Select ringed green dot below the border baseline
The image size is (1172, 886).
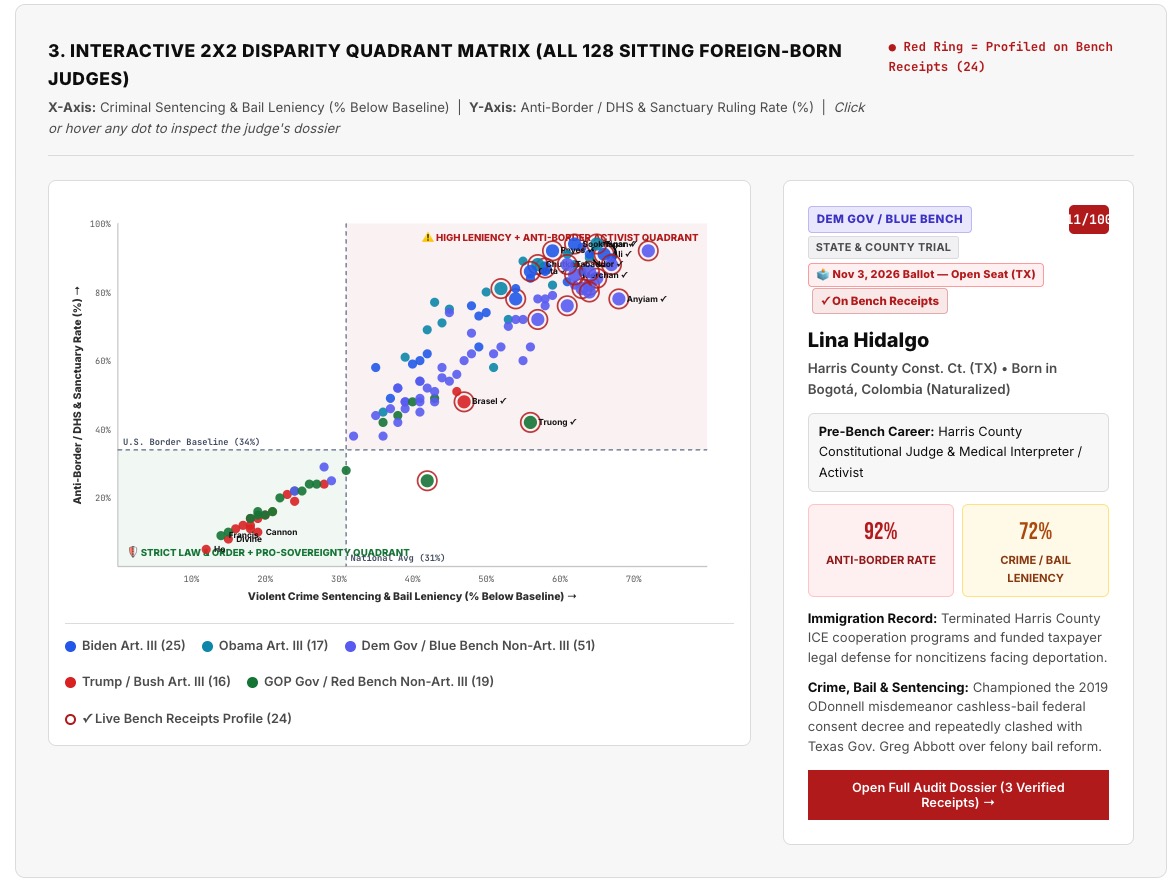pyautogui.click(x=427, y=481)
